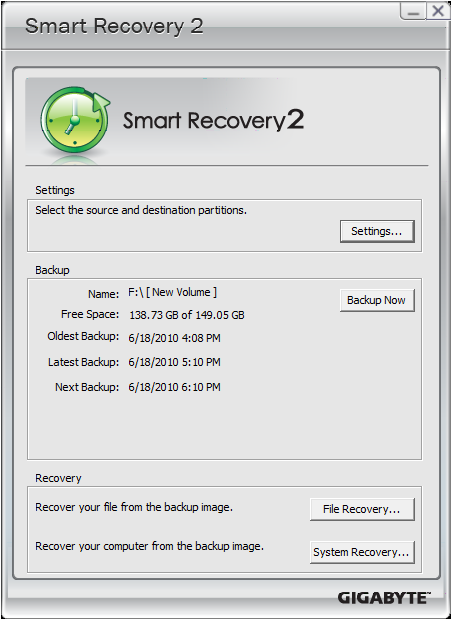Click the GIGABYTE logo
The height and width of the screenshot is (620, 452).
384,597
